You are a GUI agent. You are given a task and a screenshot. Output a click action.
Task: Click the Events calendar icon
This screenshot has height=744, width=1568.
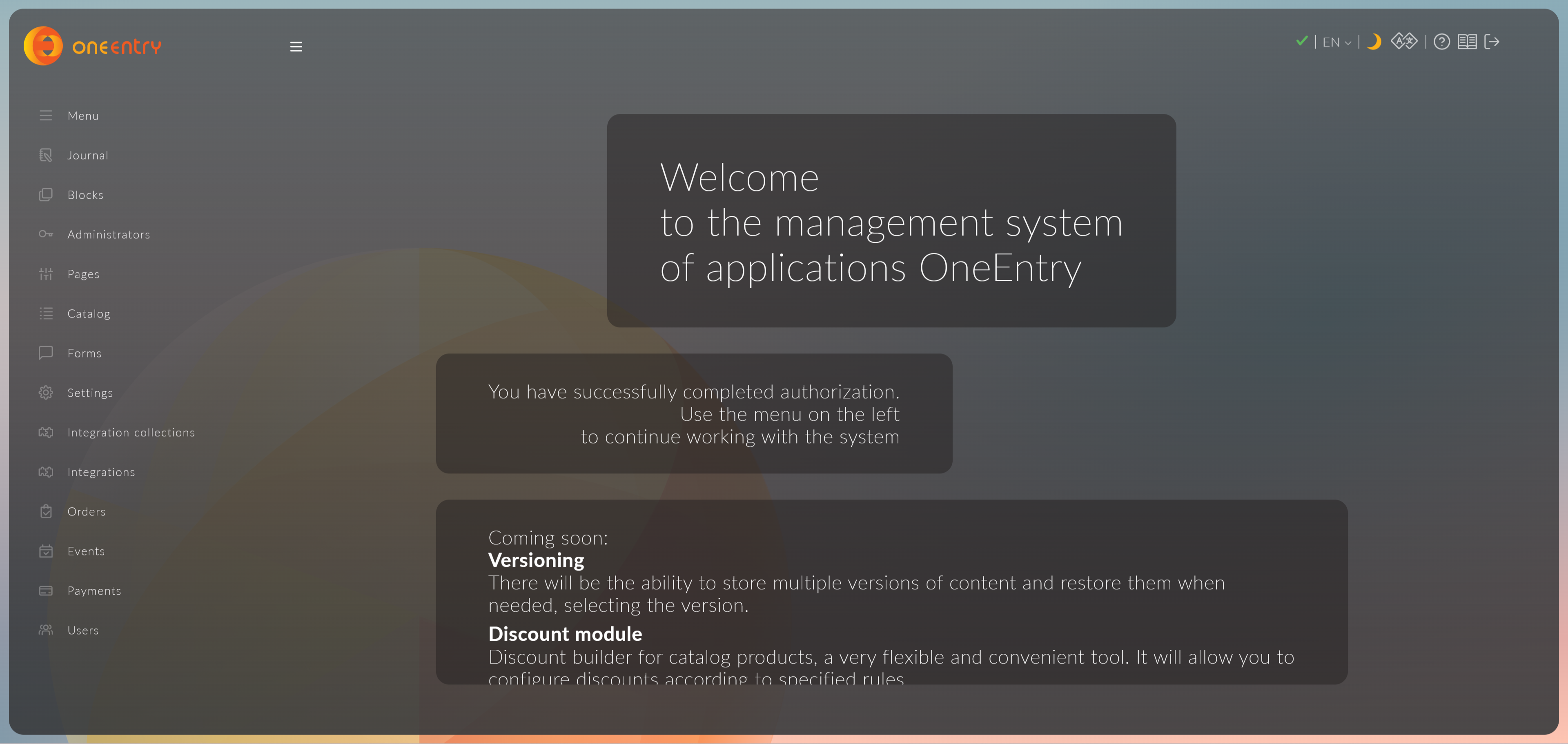point(46,551)
